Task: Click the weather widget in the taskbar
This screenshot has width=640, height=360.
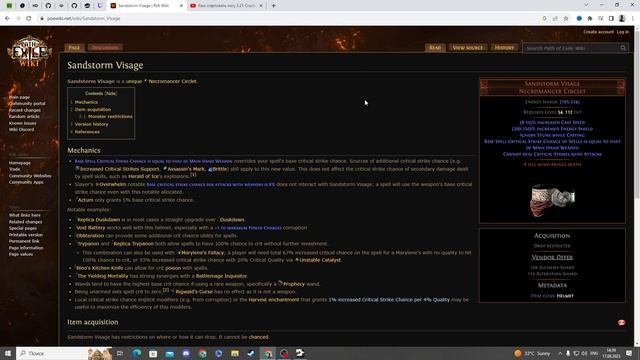Action: pyautogui.click(x=533, y=353)
